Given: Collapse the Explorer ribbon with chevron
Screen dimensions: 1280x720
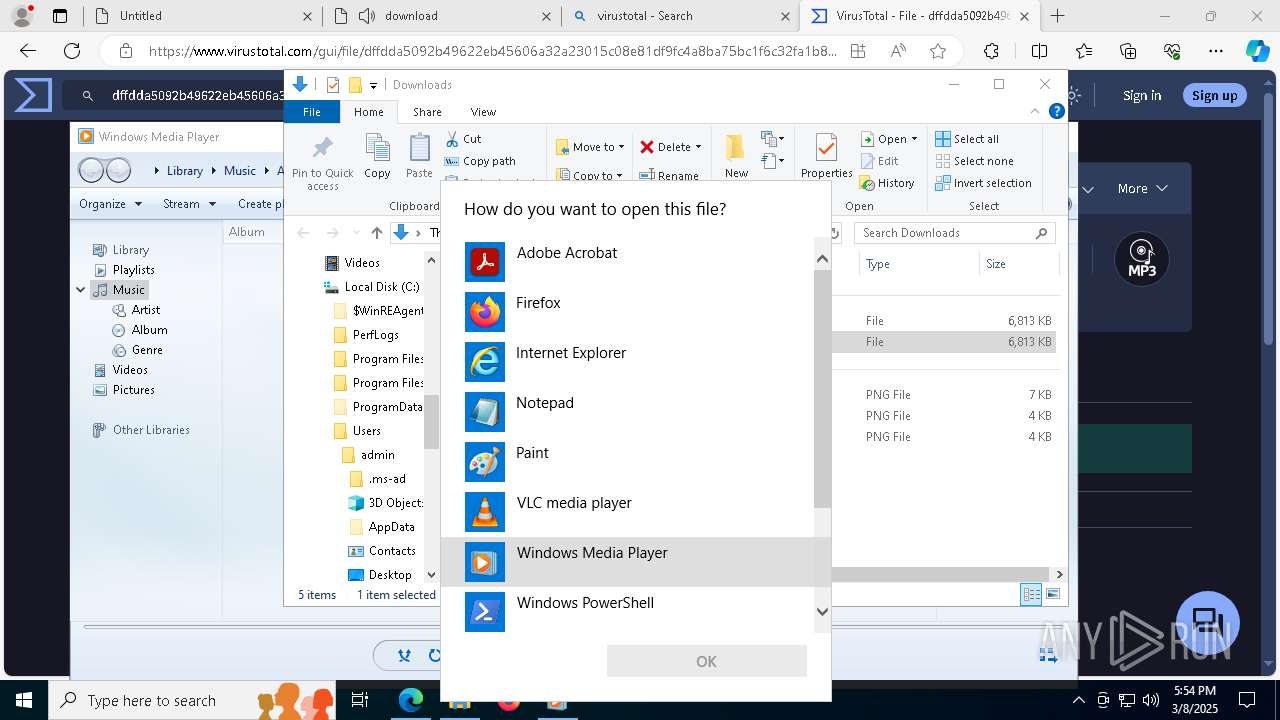Looking at the screenshot, I should coord(1035,111).
